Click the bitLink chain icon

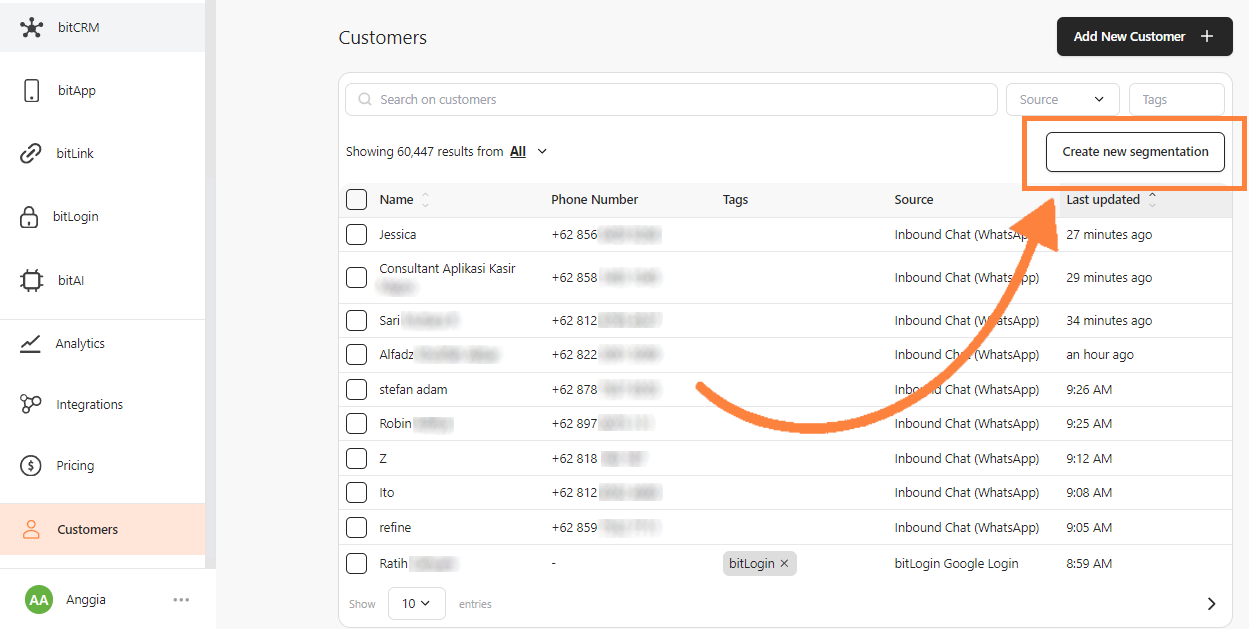(31, 153)
